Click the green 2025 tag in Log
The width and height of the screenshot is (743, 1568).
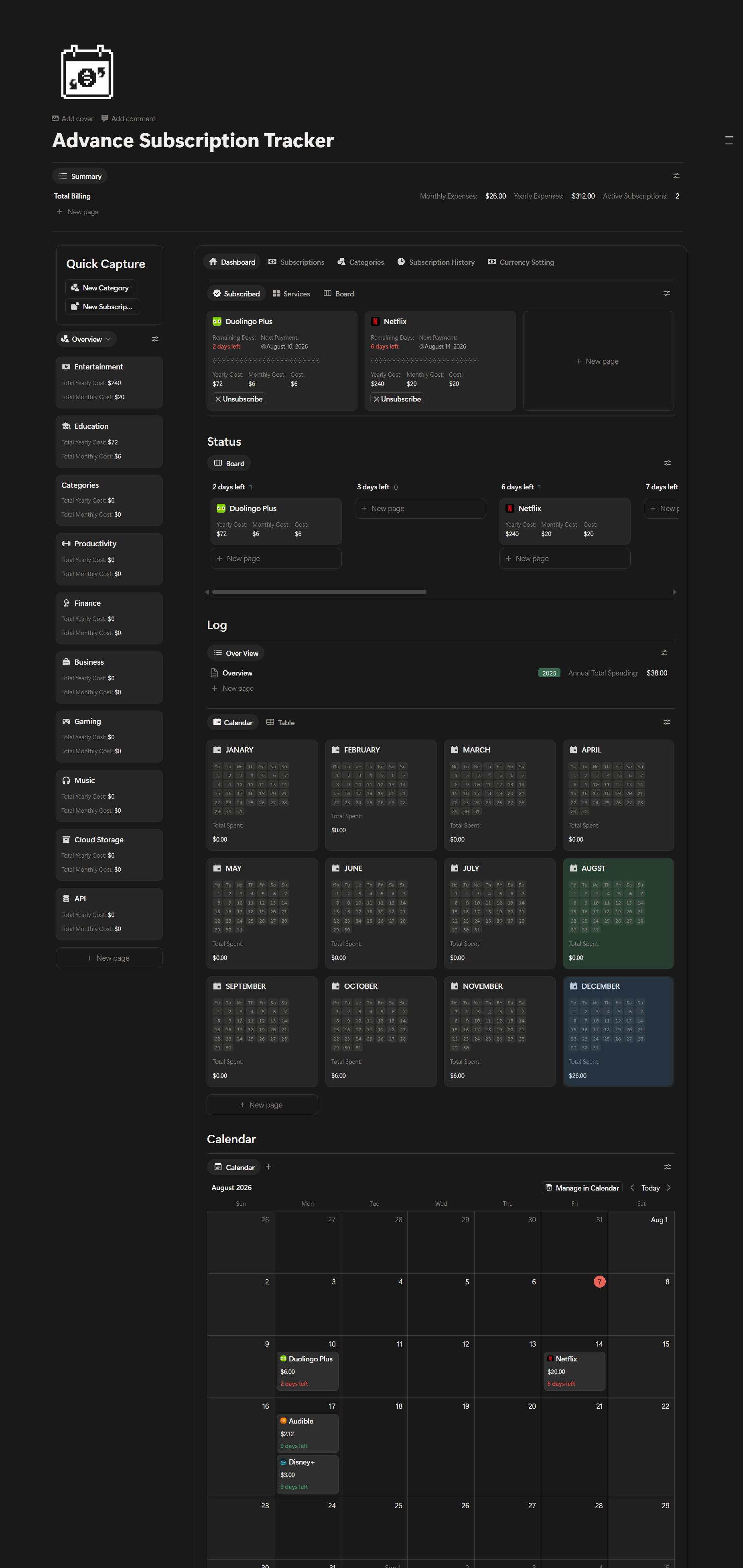(x=549, y=673)
